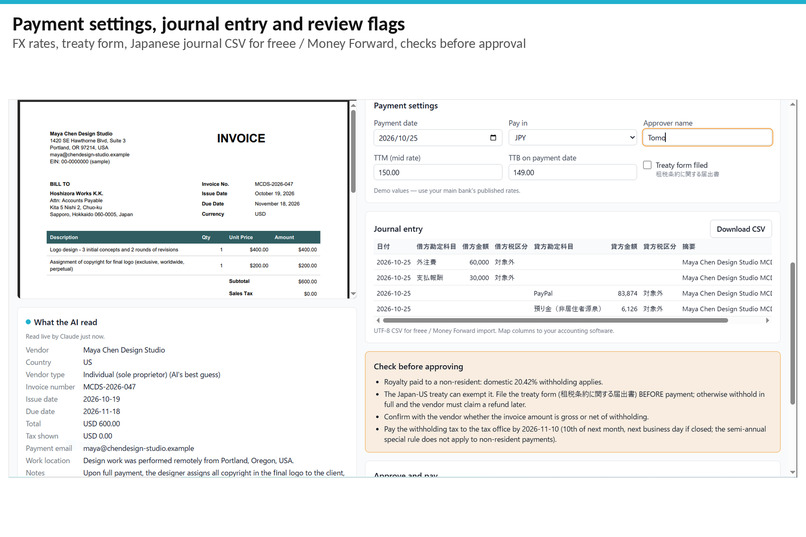
Task: Click the right panel vertical scrollbar thumb
Action: 793,333
